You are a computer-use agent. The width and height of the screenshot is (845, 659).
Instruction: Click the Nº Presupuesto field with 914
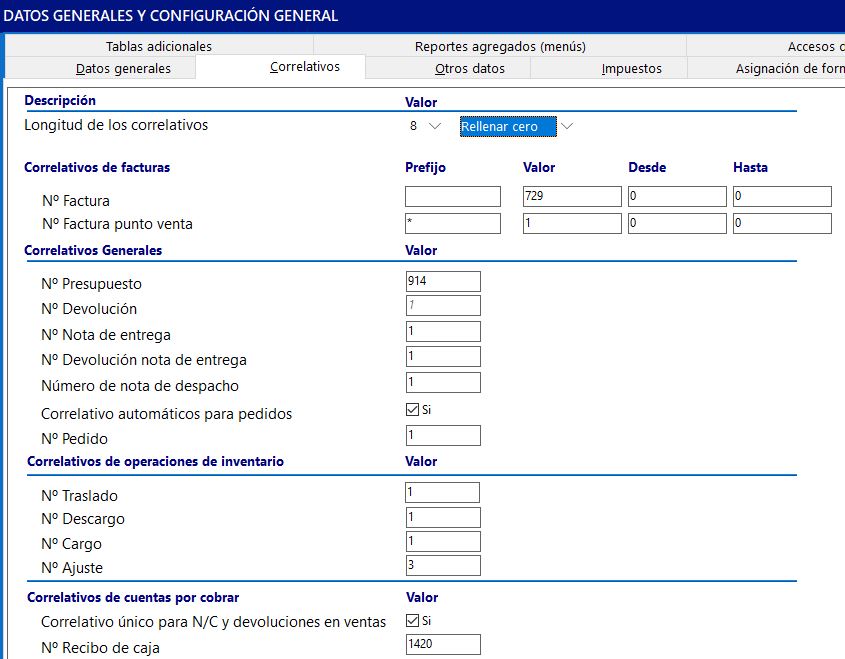click(x=443, y=281)
